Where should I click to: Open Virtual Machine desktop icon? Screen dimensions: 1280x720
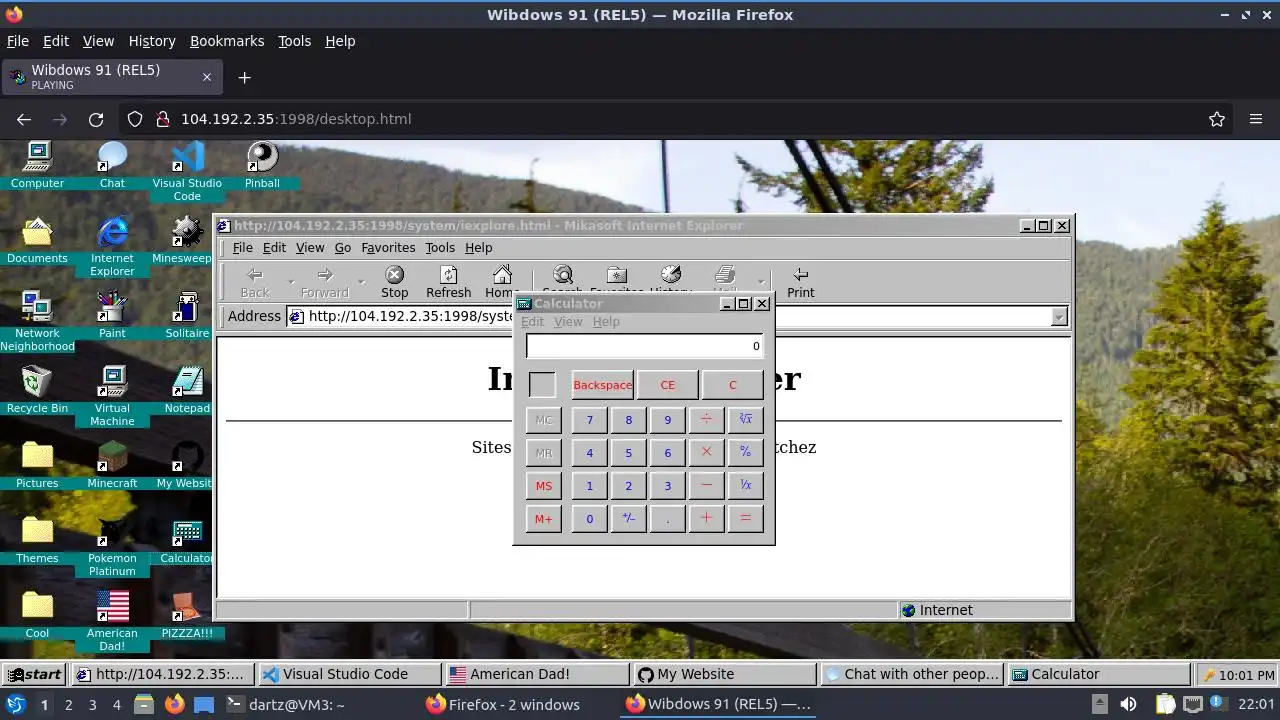(112, 396)
